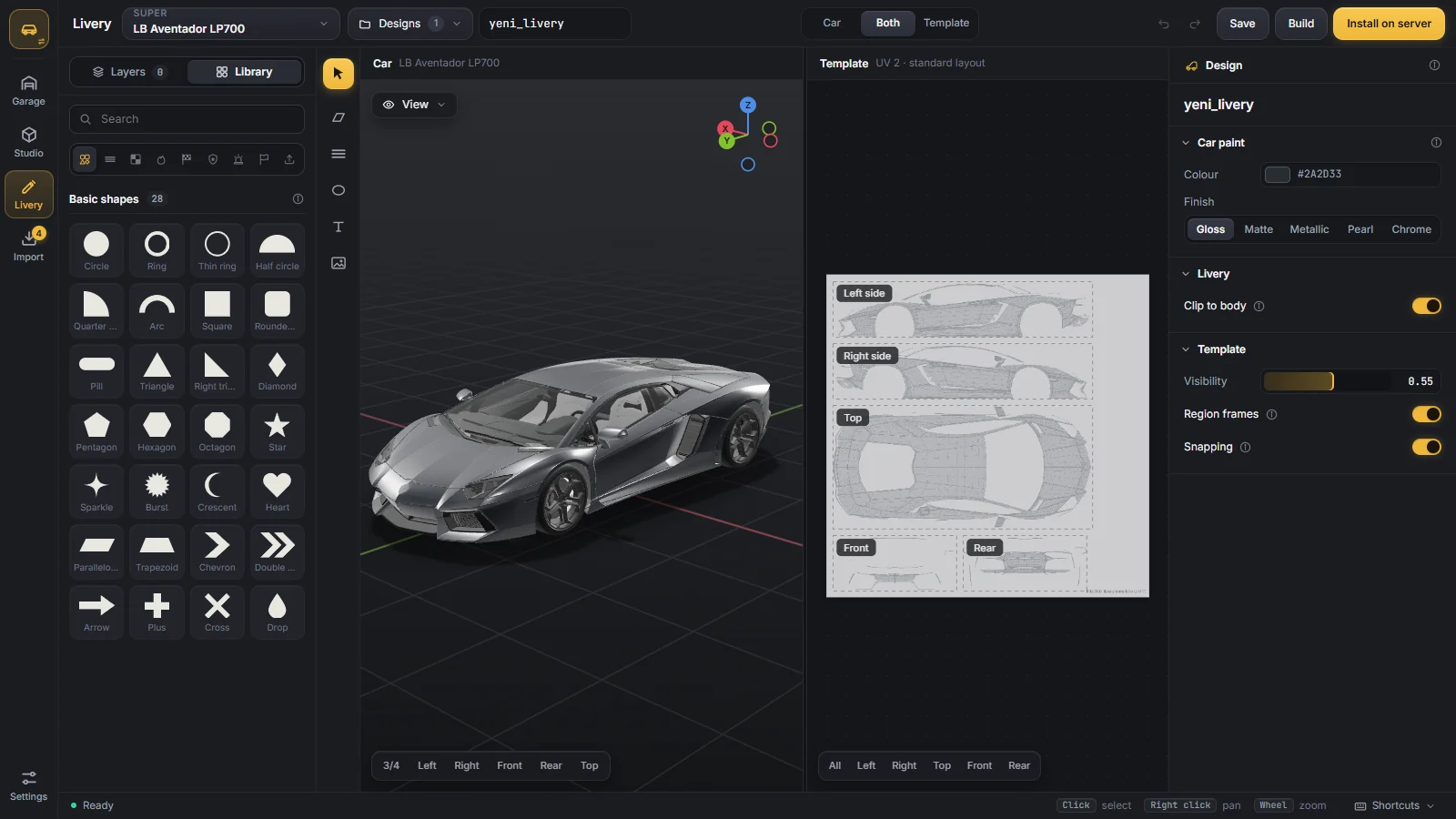Viewport: 1456px width, 819px height.
Task: Open the Designs dropdown
Action: click(410, 24)
